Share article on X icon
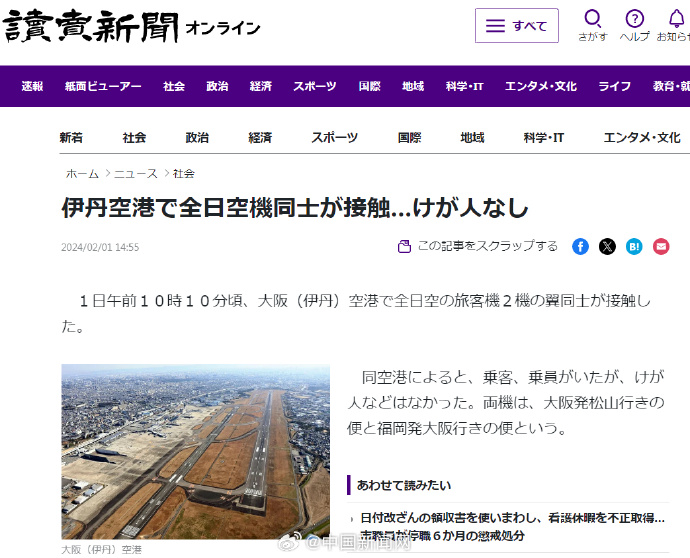This screenshot has height=558, width=690. [x=607, y=246]
